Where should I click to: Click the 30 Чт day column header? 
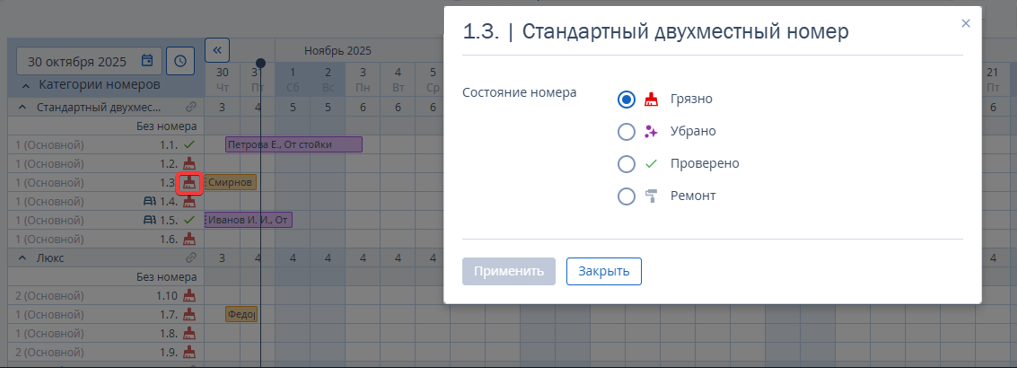(x=222, y=79)
